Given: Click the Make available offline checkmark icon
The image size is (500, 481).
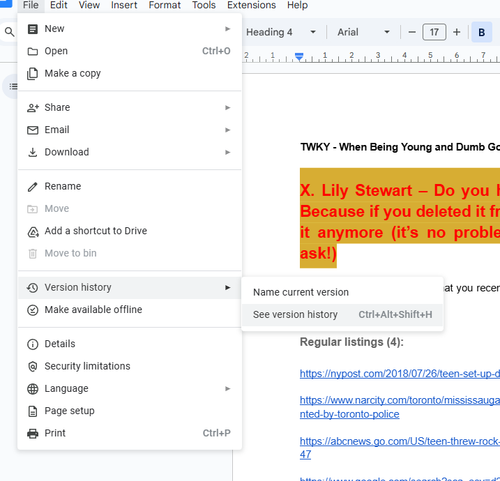Looking at the screenshot, I should (32, 310).
